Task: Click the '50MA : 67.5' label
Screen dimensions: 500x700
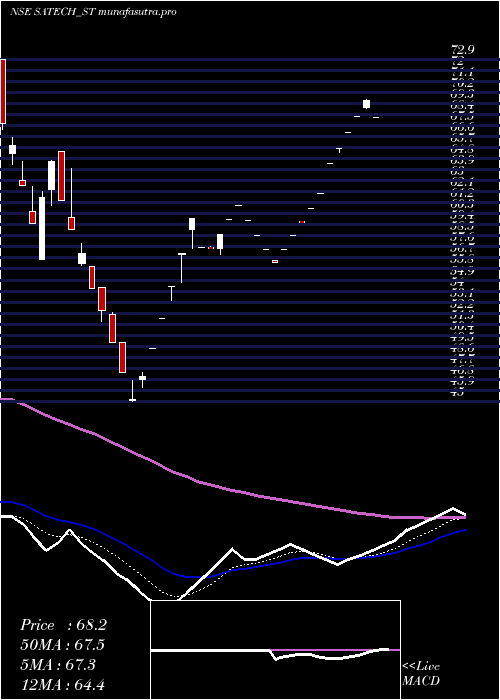Action: [x=63, y=645]
